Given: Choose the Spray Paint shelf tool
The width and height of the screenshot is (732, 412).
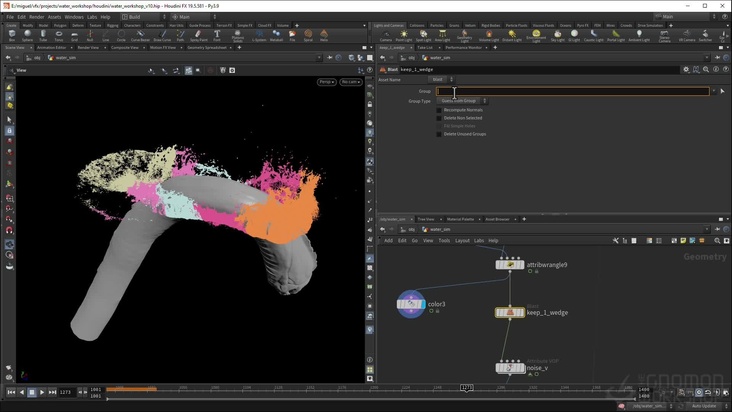Looking at the screenshot, I should (x=198, y=35).
